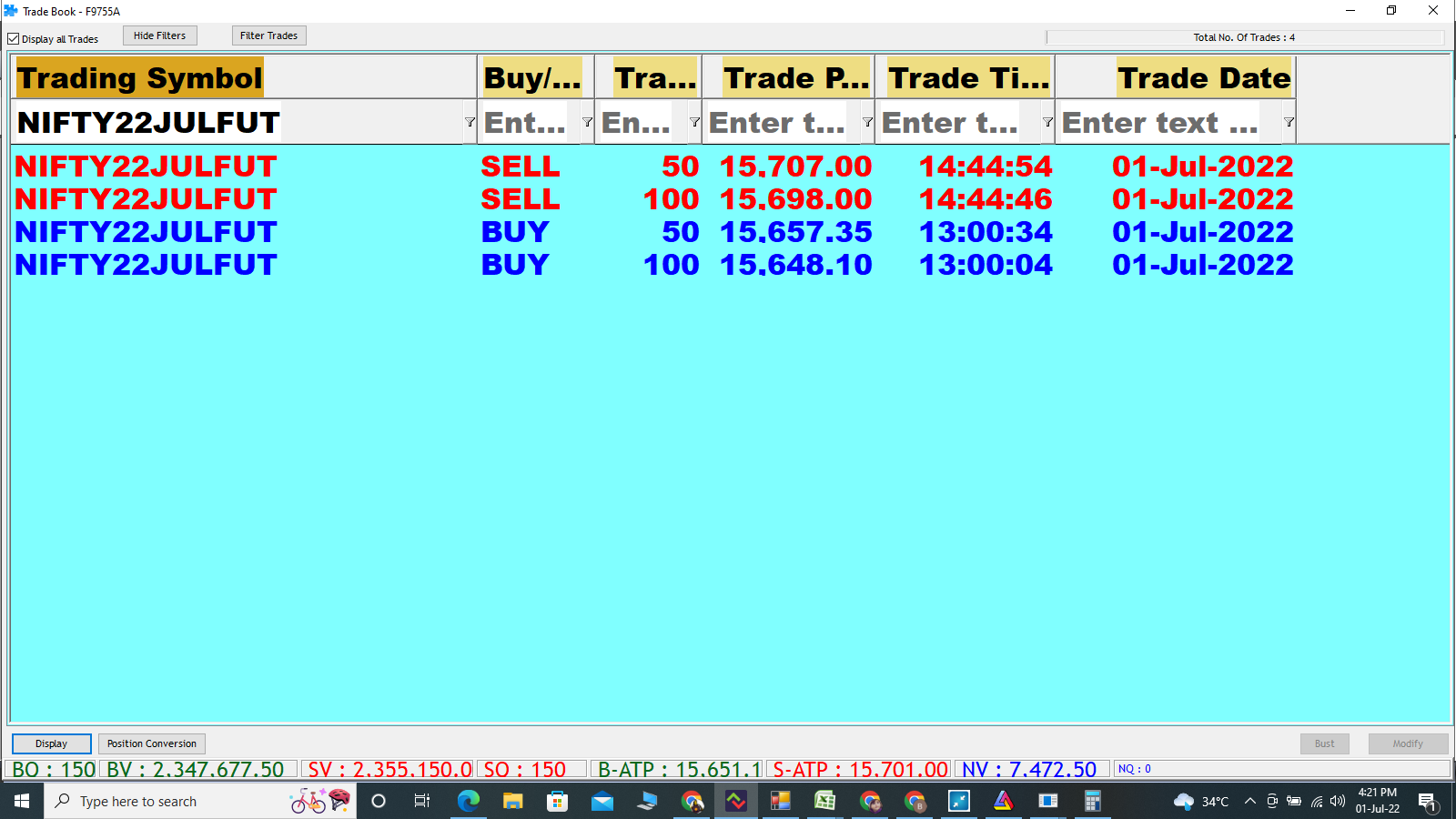This screenshot has height=819, width=1456.
Task: Launch Microsoft Edge from the taskbar
Action: click(x=468, y=801)
